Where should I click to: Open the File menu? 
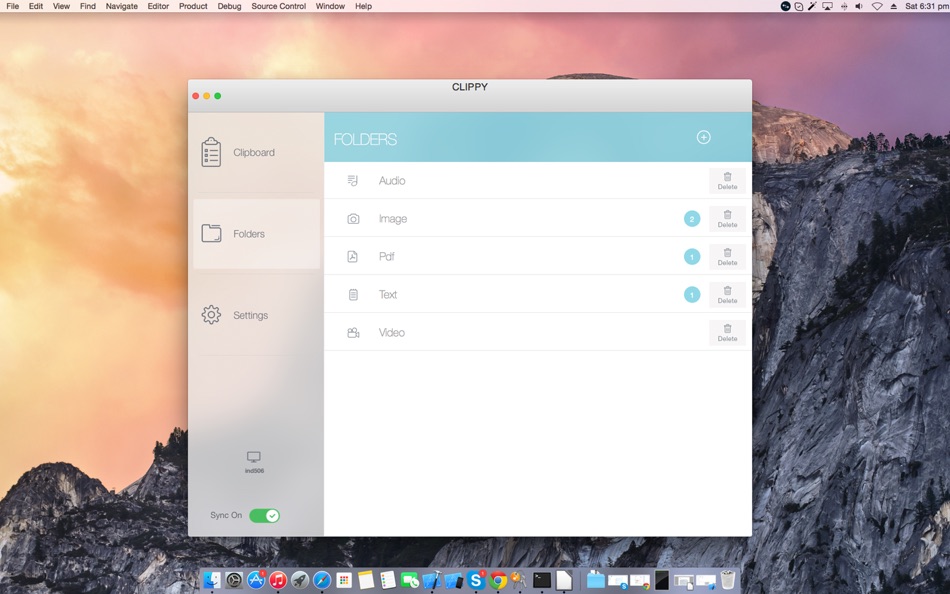click(12, 6)
